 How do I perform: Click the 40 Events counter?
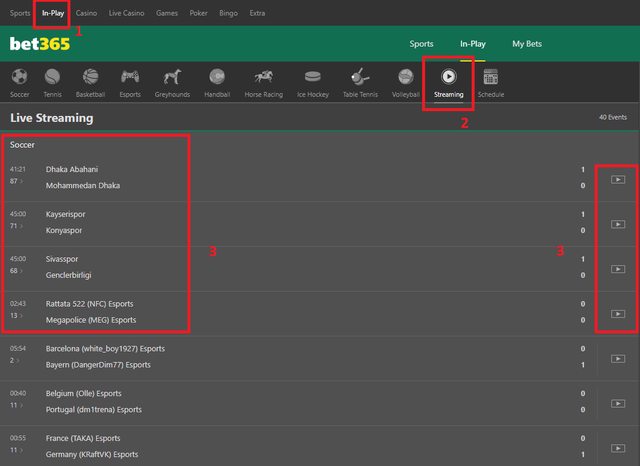(x=613, y=118)
